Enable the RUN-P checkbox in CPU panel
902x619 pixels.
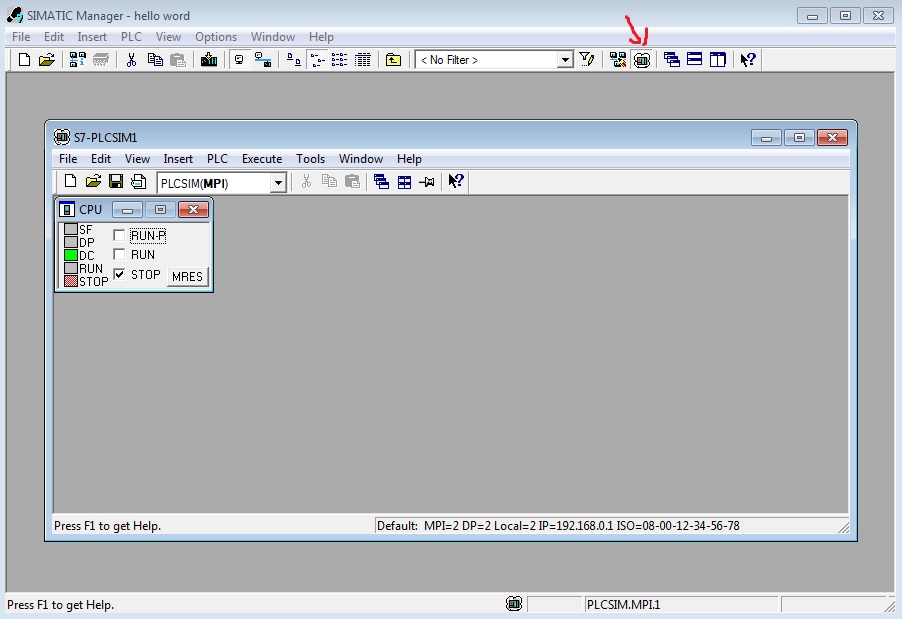coord(119,236)
